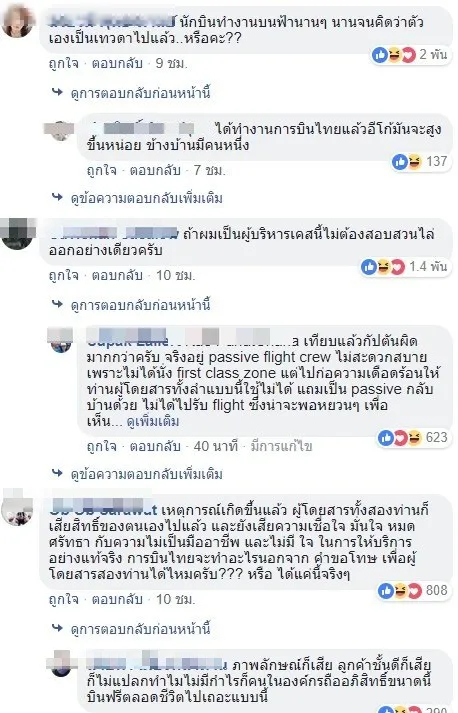Open reactions on the 2 พัน comment
The width and height of the screenshot is (458, 713).
point(394,55)
